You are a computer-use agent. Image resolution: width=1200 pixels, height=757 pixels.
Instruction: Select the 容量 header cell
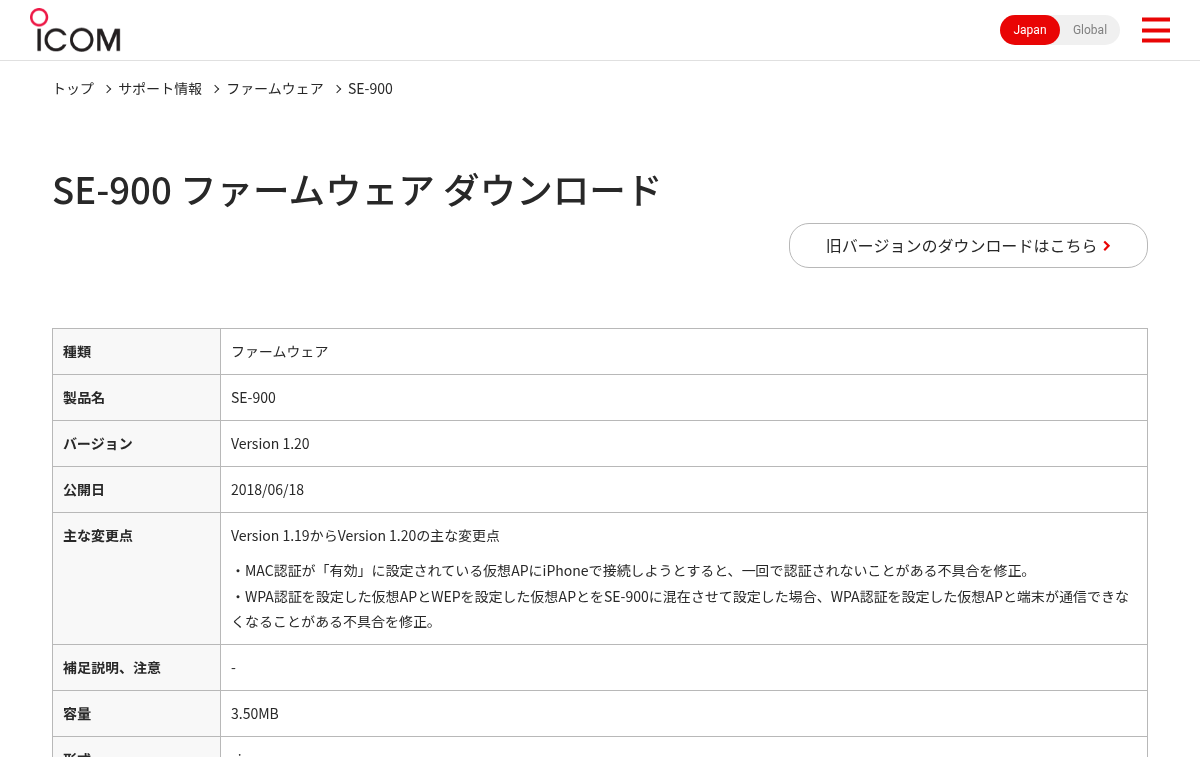click(136, 713)
